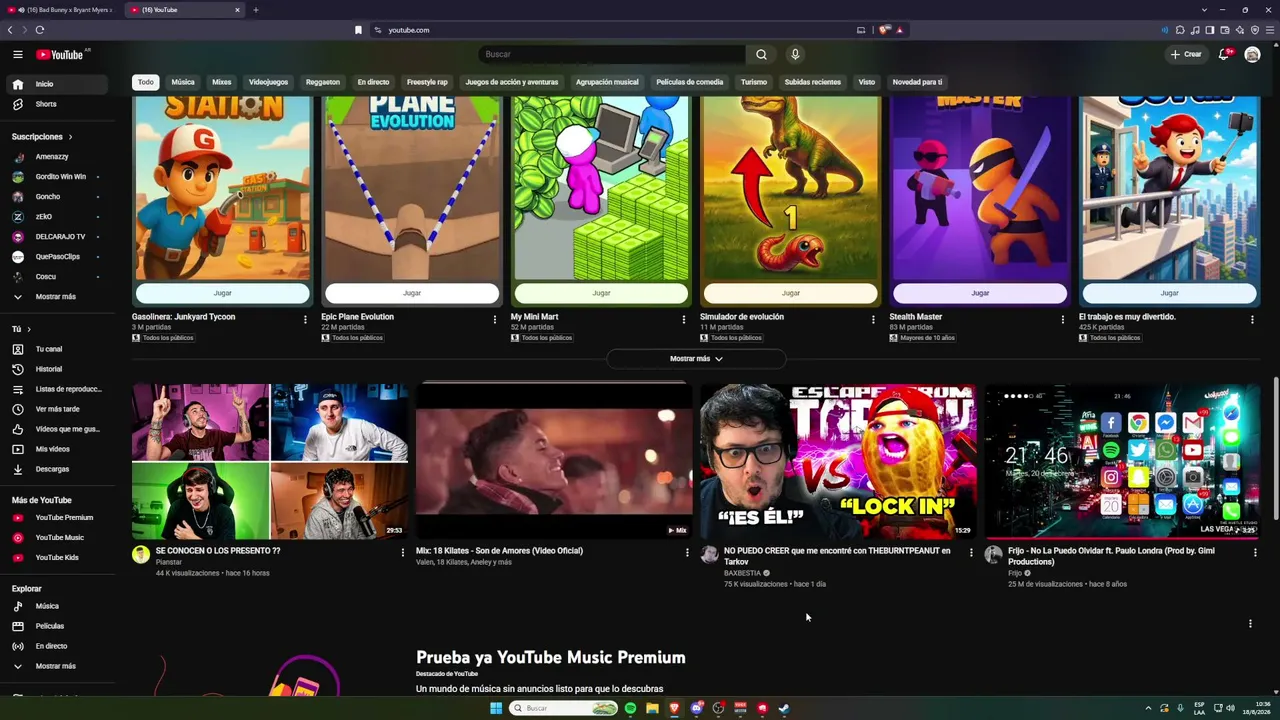Viewport: 1280px width, 720px height.
Task: Start voice search with the microphone icon
Action: pyautogui.click(x=795, y=54)
